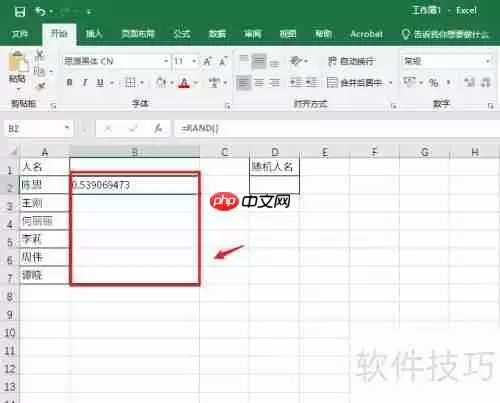Select column B header
500x403 pixels.
coord(135,152)
